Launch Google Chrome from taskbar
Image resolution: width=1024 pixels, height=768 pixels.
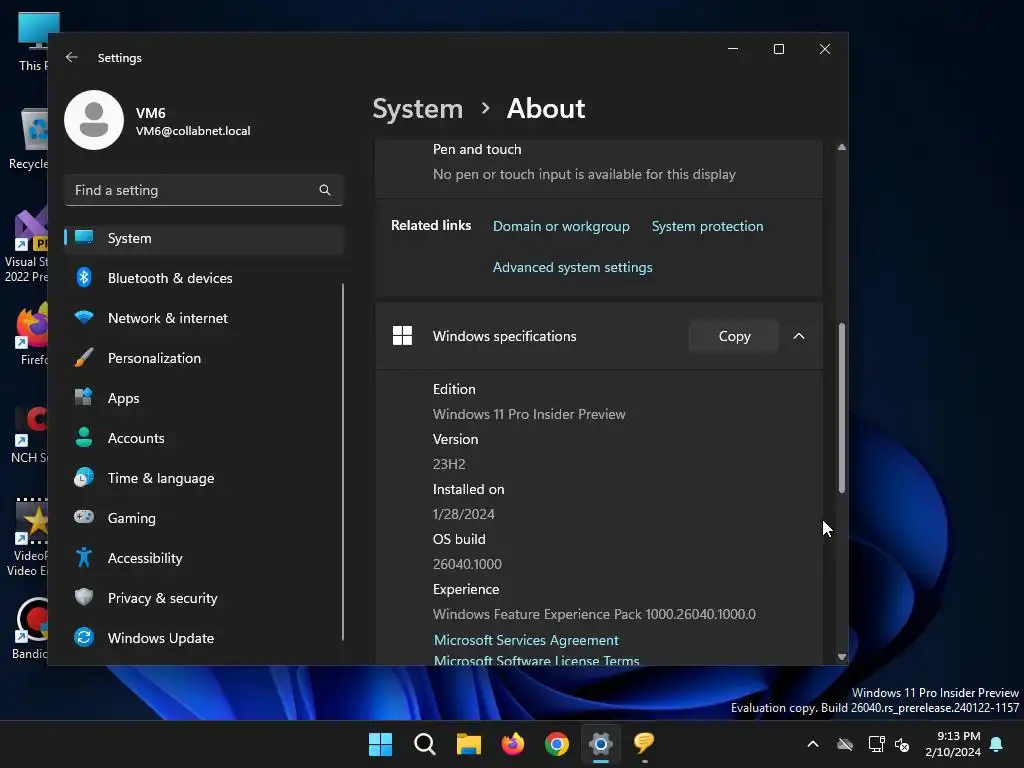556,744
